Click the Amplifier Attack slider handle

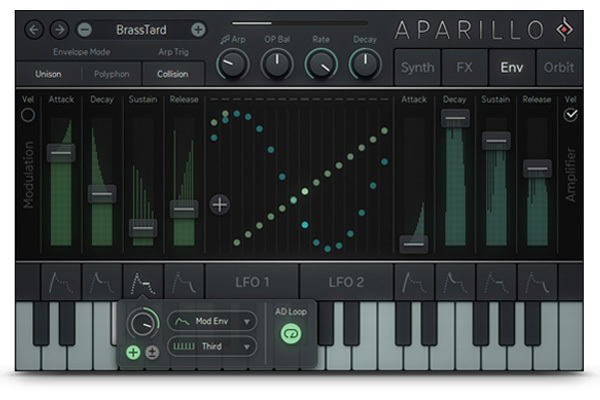pyautogui.click(x=414, y=244)
